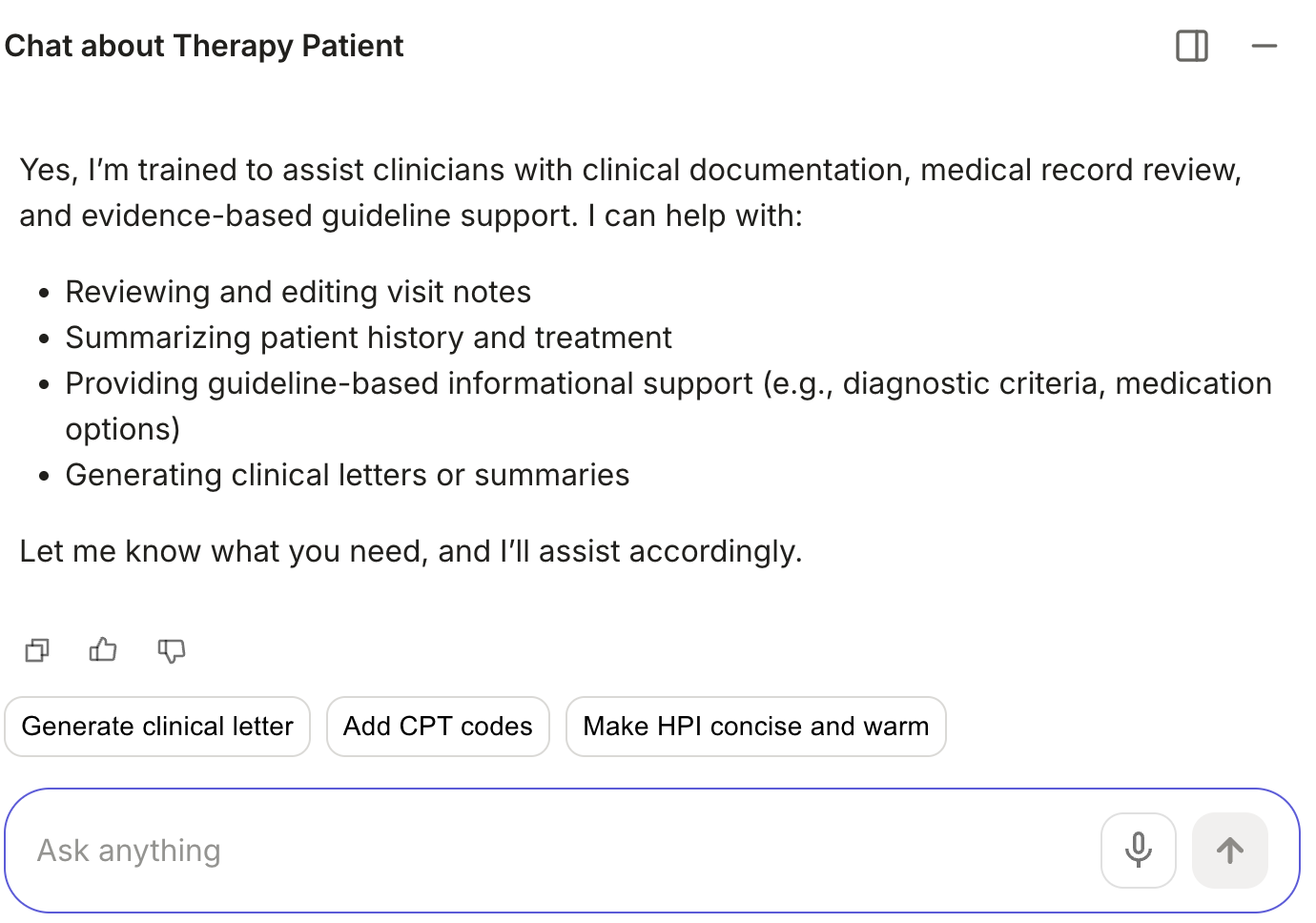The height and width of the screenshot is (923, 1316).
Task: Select the Generate clinical letter suggestion
Action: (156, 727)
